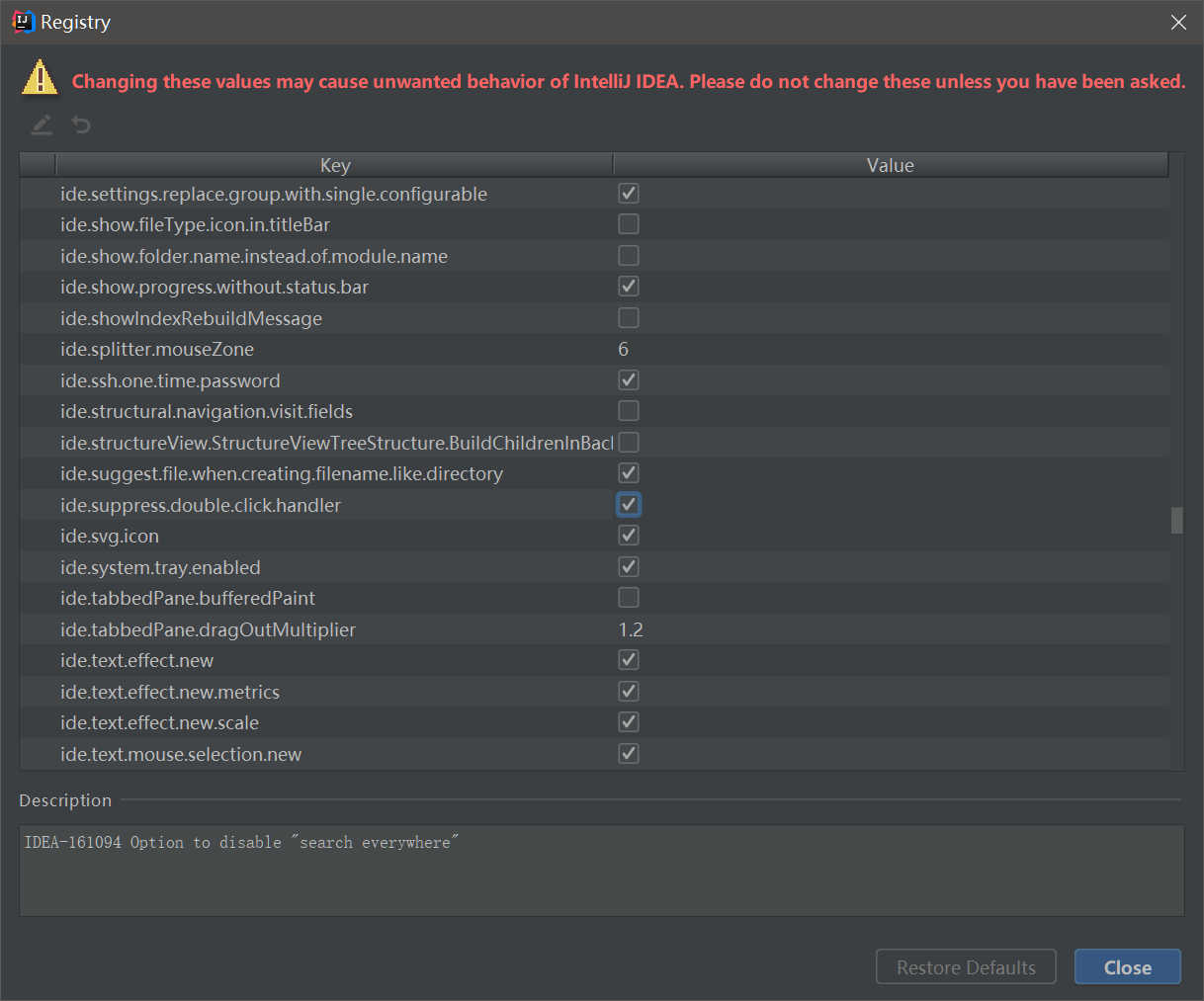The height and width of the screenshot is (1001, 1204).
Task: Check ide.structural.navigation.visit.fields
Action: pyautogui.click(x=629, y=411)
